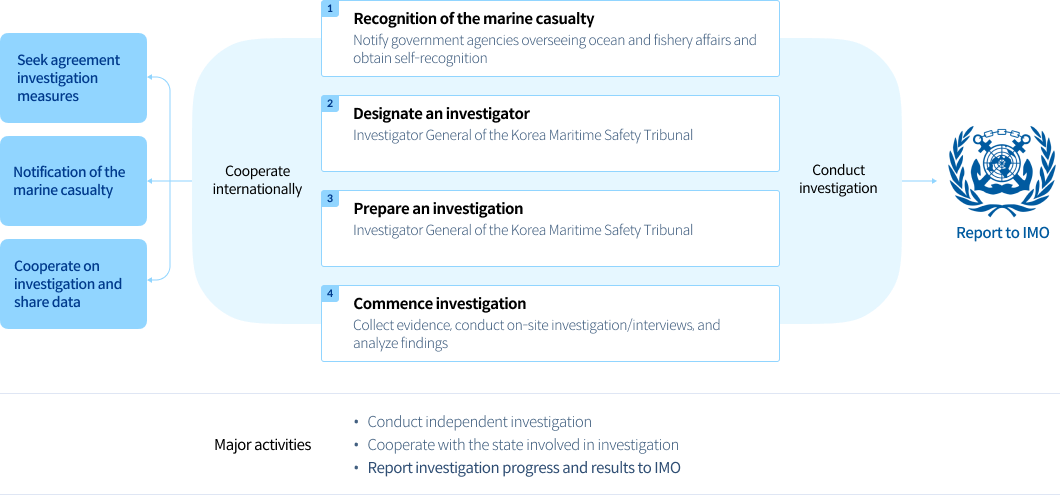The height and width of the screenshot is (495, 1061).
Task: Click the step 1 number badge
Action: click(x=330, y=8)
